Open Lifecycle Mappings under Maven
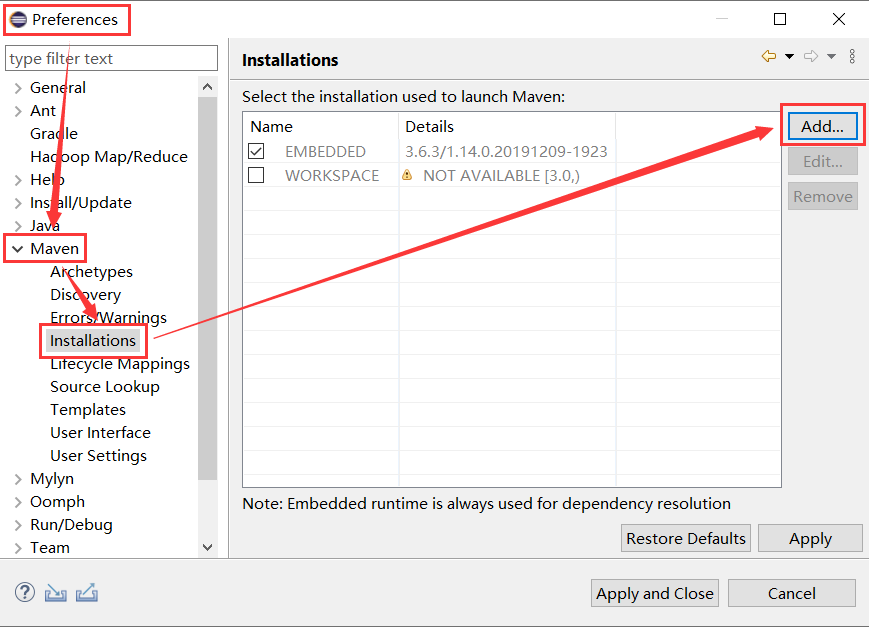The width and height of the screenshot is (869, 627). pyautogui.click(x=120, y=364)
